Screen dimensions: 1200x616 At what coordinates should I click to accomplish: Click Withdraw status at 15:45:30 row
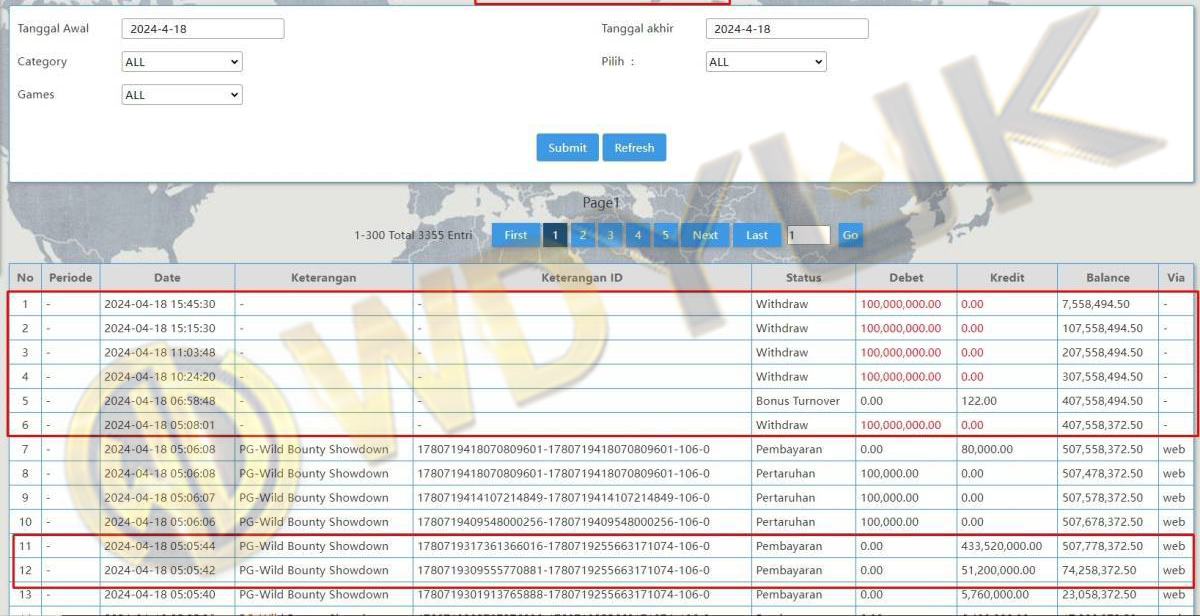(x=781, y=304)
